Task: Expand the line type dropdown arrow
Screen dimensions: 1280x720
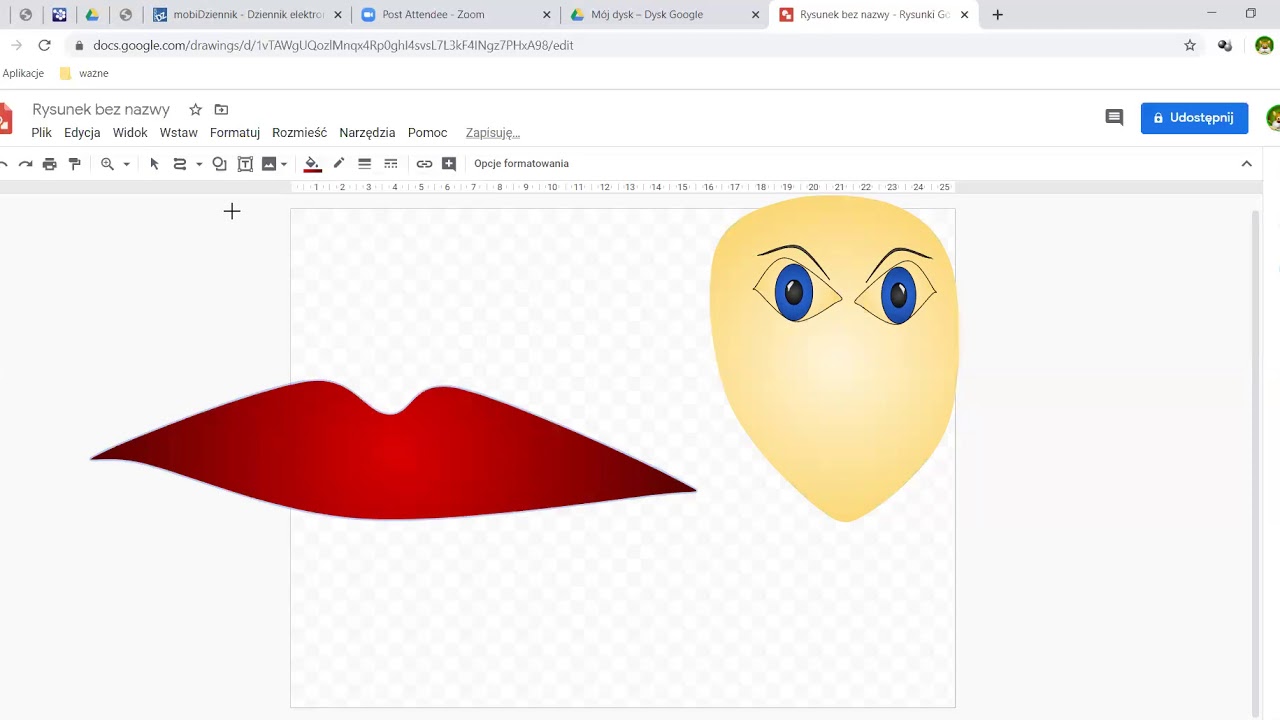Action: coord(199,164)
